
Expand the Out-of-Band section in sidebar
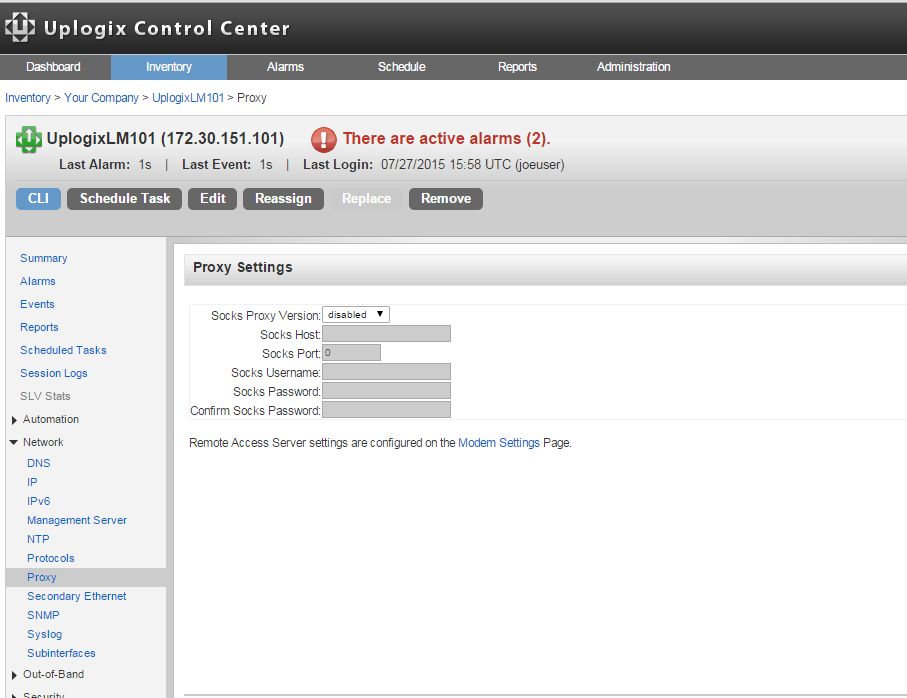14,675
